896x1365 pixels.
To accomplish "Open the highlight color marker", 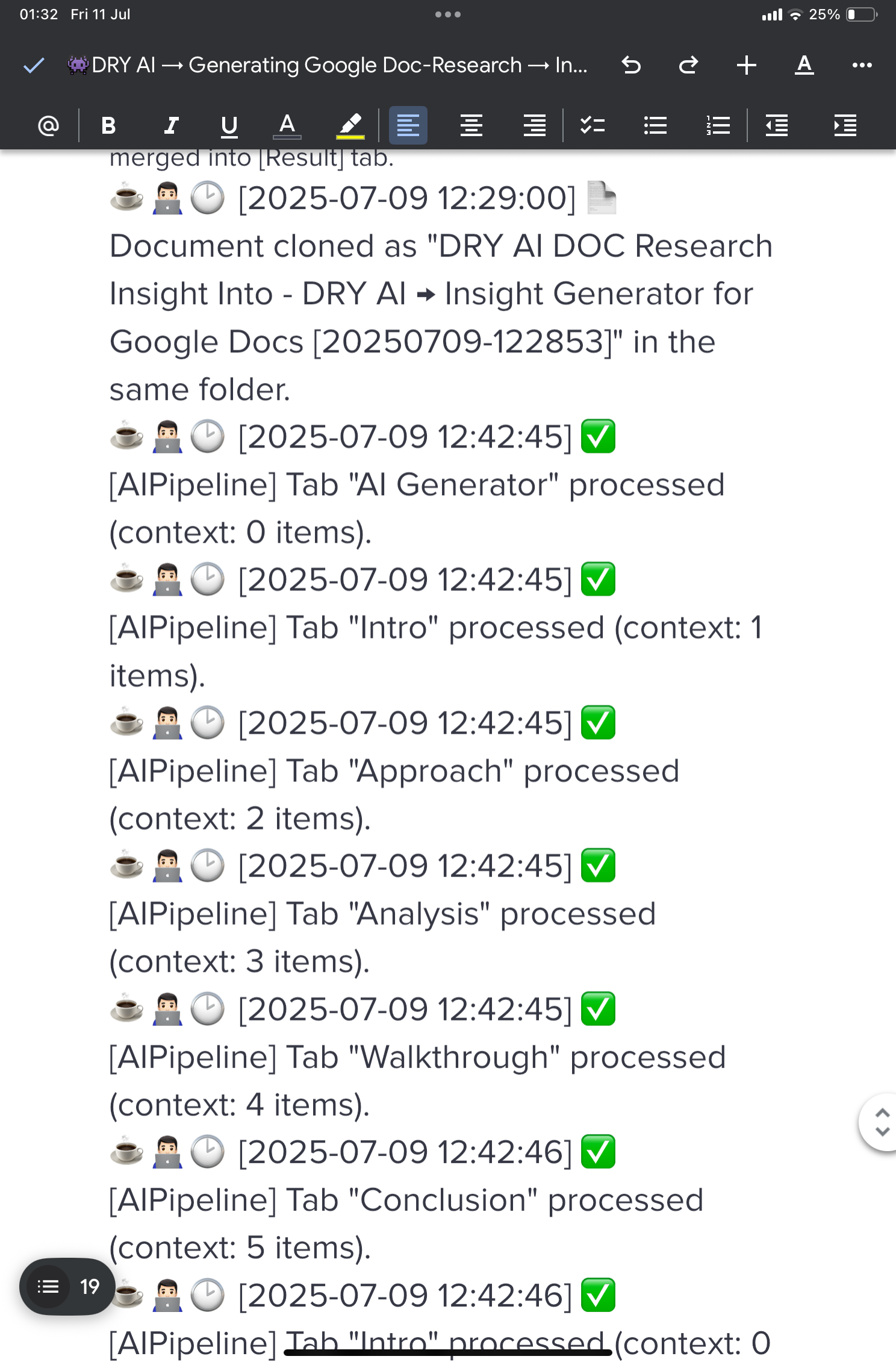I will pos(350,125).
